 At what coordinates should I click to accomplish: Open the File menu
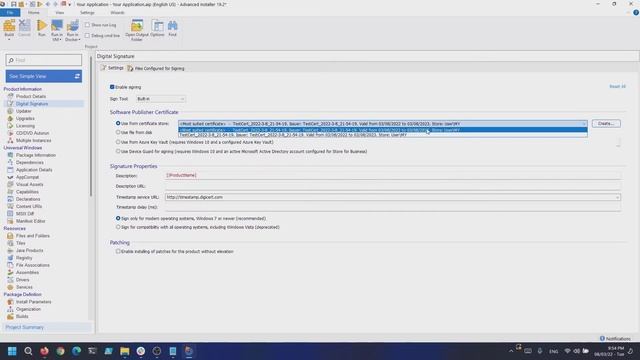[10, 13]
